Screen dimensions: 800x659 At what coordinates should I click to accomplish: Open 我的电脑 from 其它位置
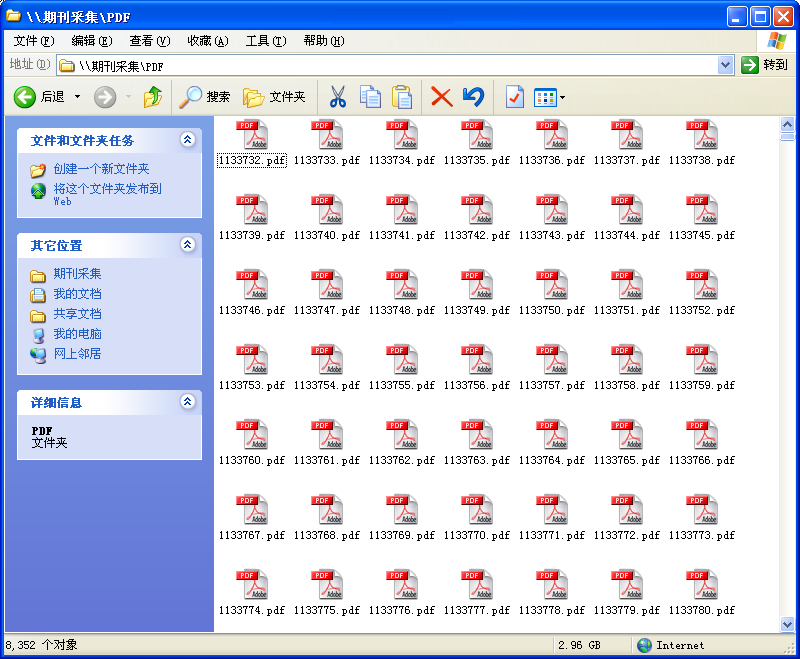[77, 334]
